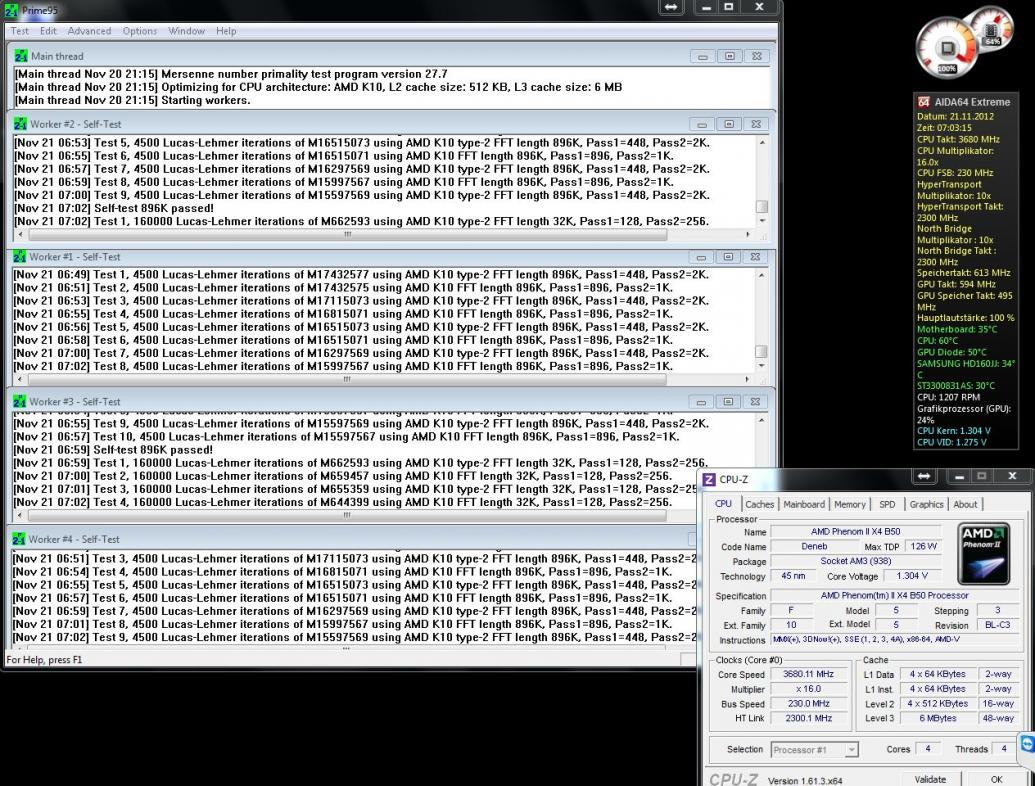This screenshot has width=1035, height=786.
Task: Click the Worker #1 Self-Test window icon
Action: (19, 257)
